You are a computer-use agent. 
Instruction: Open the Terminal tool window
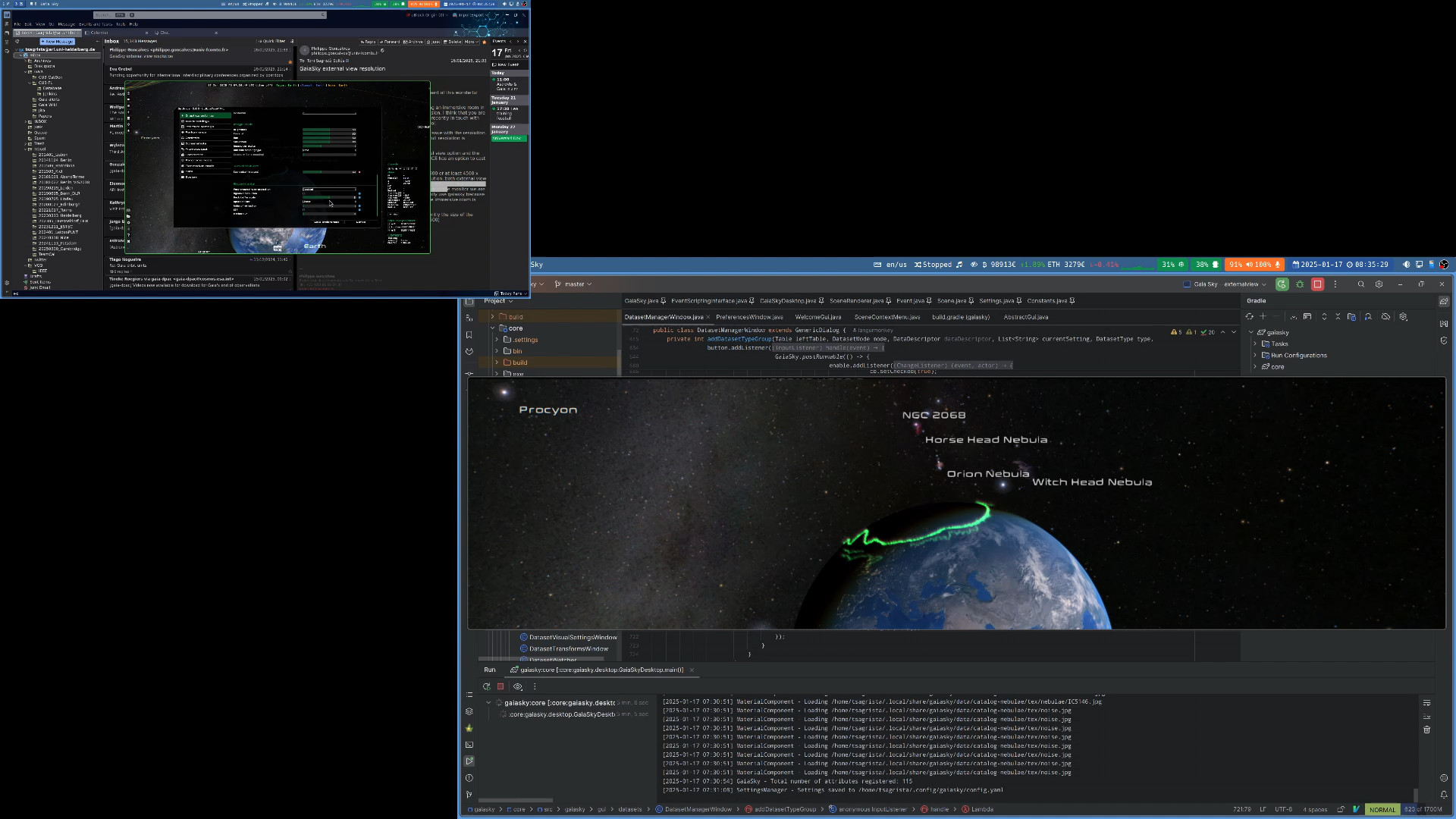(469, 745)
